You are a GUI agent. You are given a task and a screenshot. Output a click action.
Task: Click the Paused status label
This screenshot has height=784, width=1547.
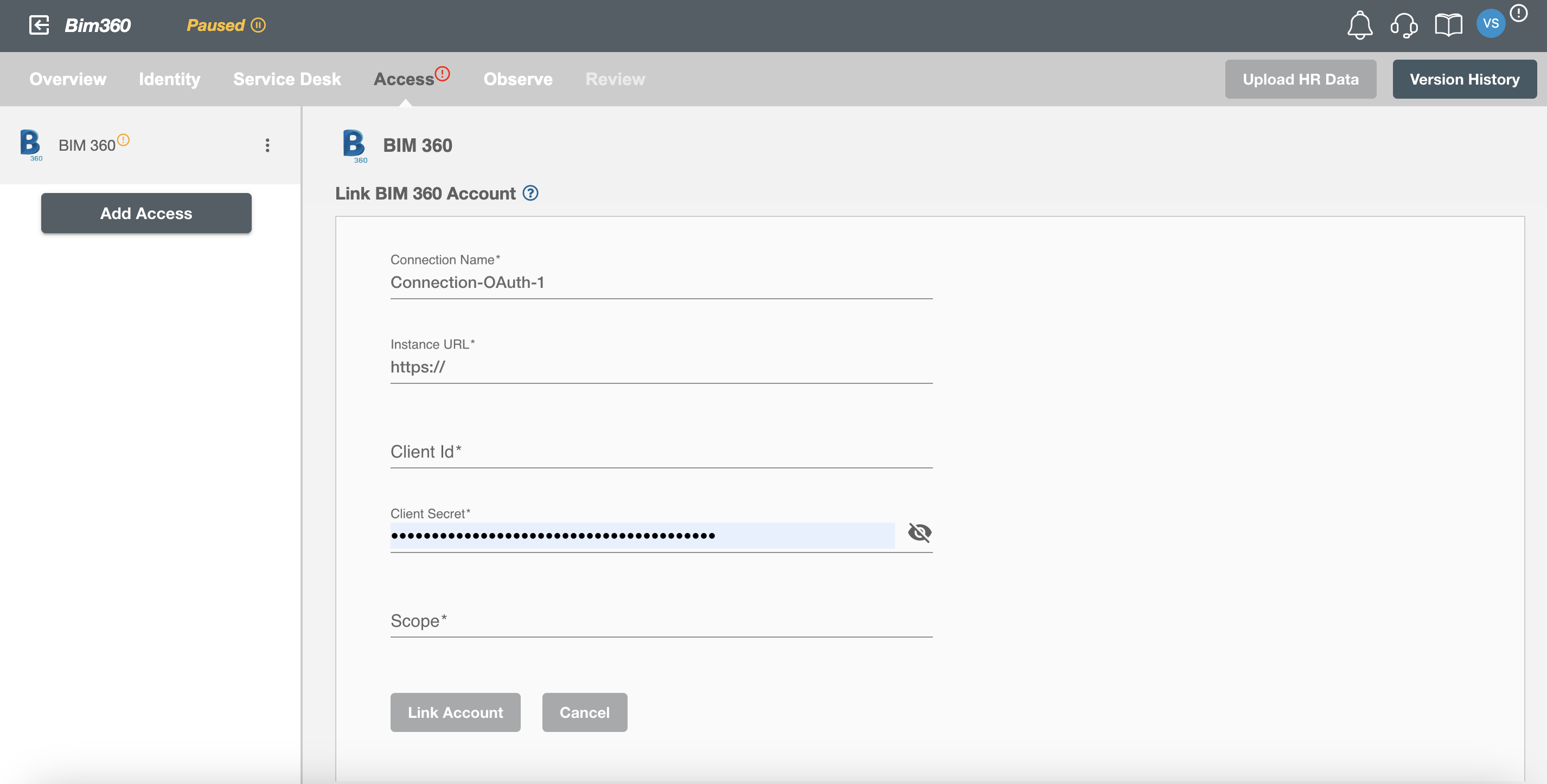tap(215, 25)
